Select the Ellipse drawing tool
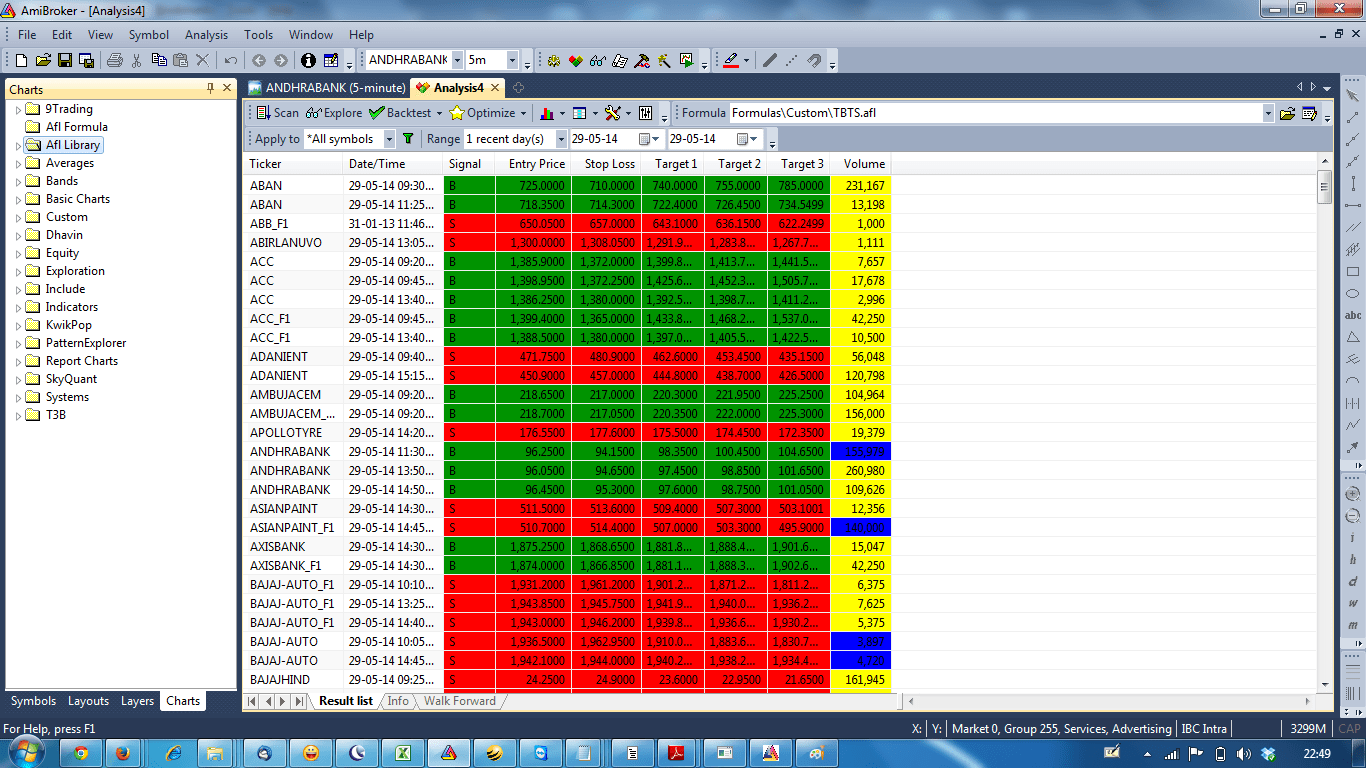Image resolution: width=1366 pixels, height=768 pixels. coord(1352,293)
